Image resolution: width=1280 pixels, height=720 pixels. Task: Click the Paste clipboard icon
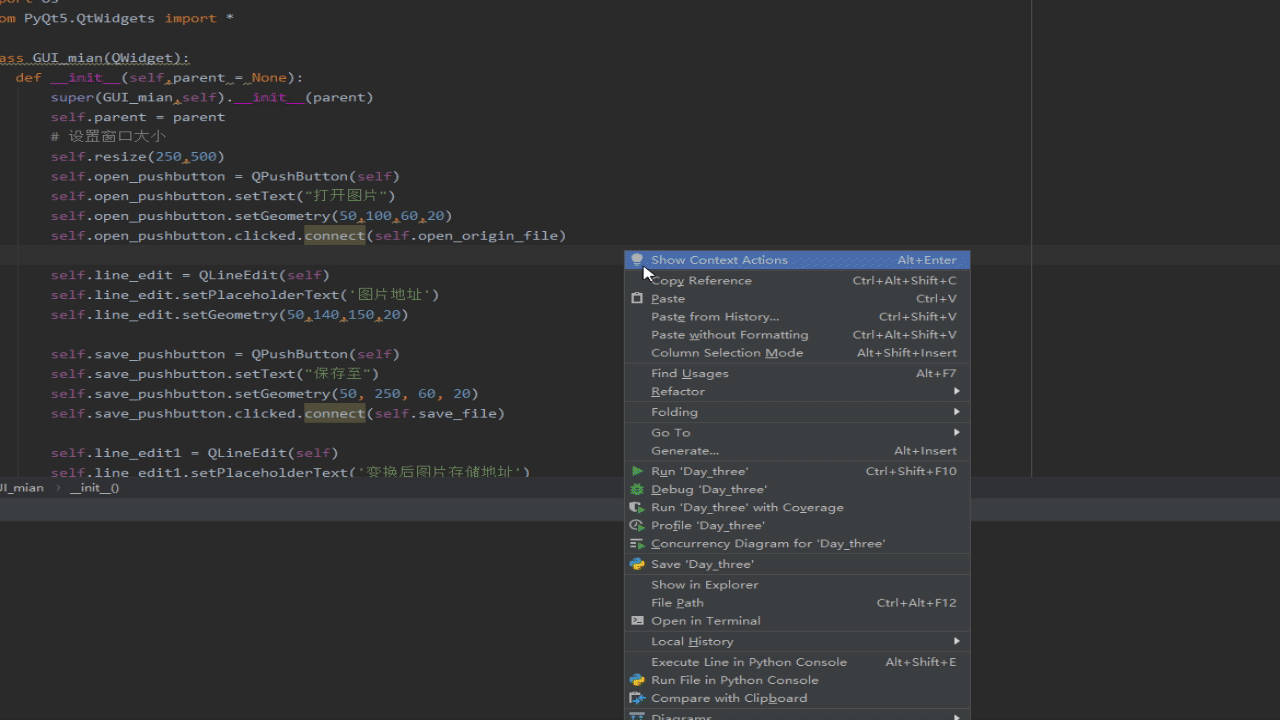tap(637, 298)
